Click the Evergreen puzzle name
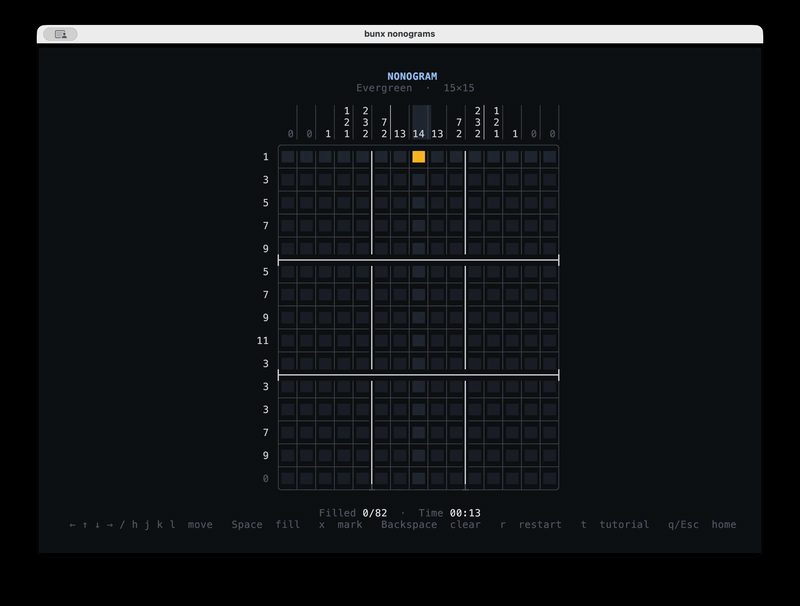This screenshot has height=606, width=800. pyautogui.click(x=384, y=88)
